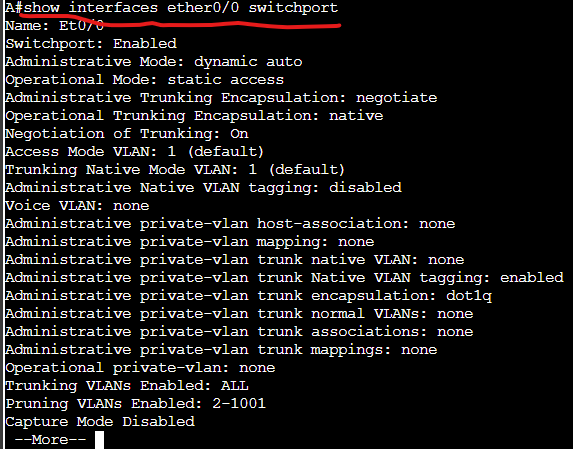Click 'Name: Et0/0' line

click(x=54, y=26)
